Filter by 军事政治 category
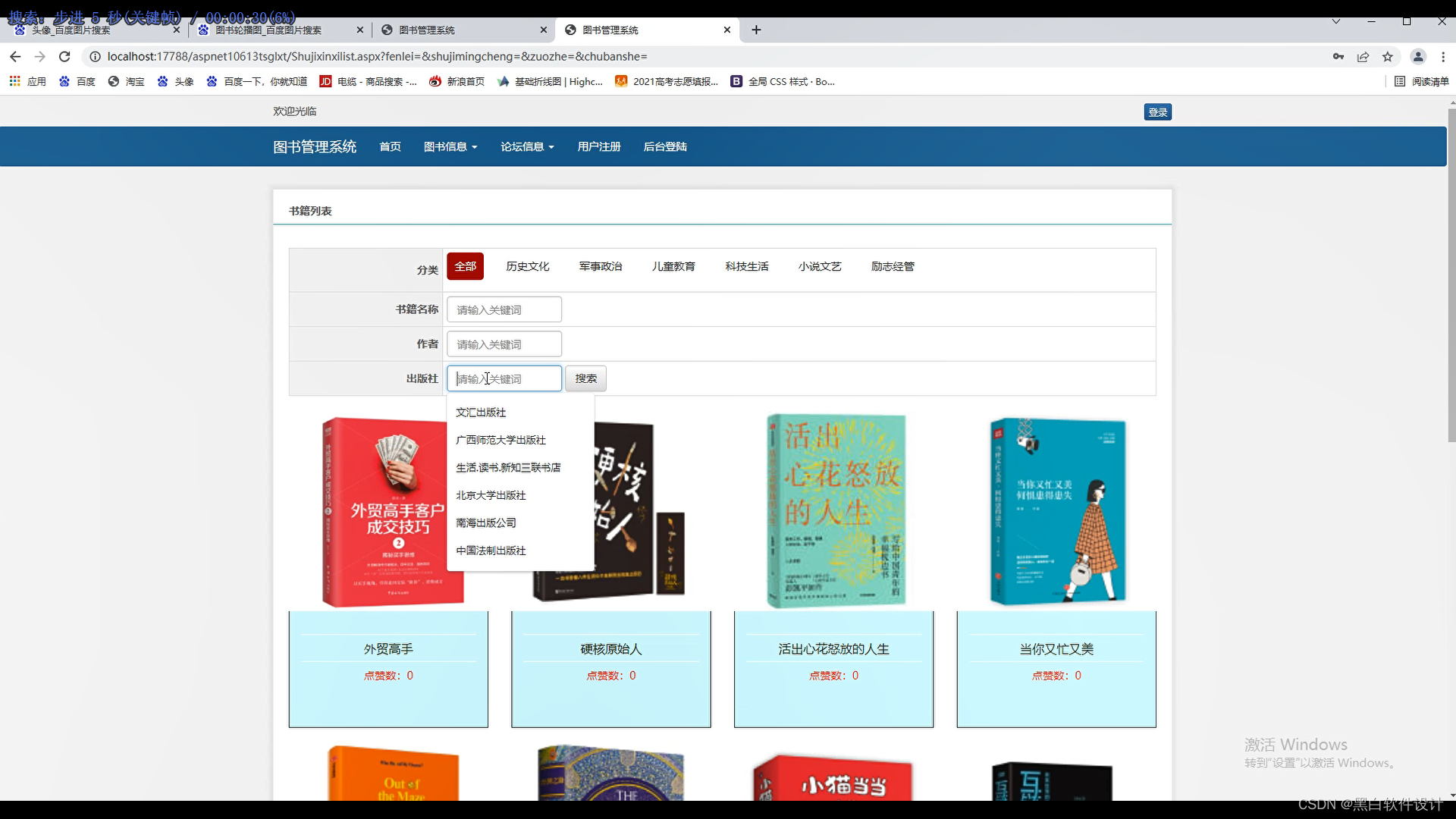The width and height of the screenshot is (1456, 819). (x=601, y=266)
